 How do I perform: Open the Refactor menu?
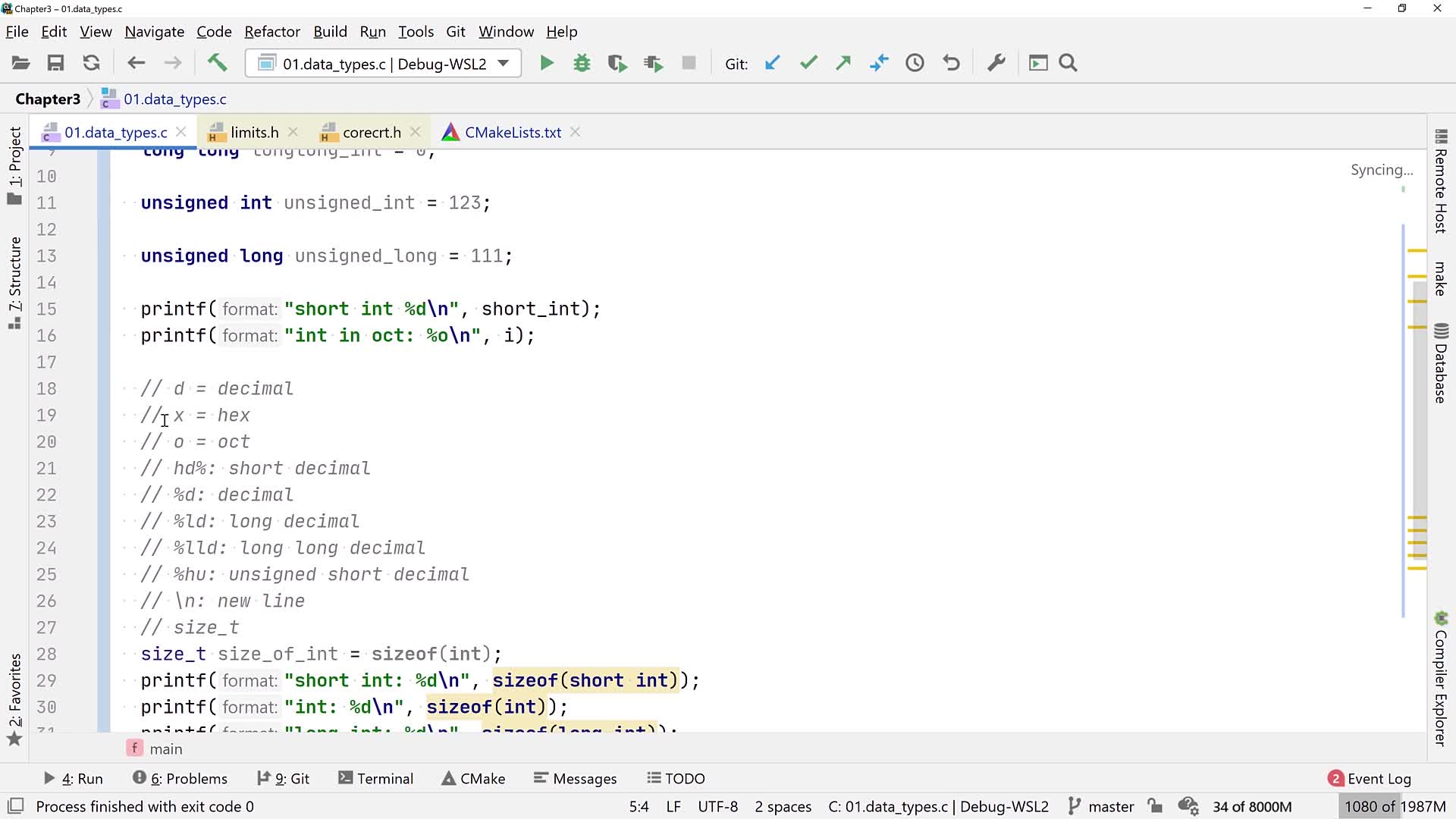coord(271,32)
